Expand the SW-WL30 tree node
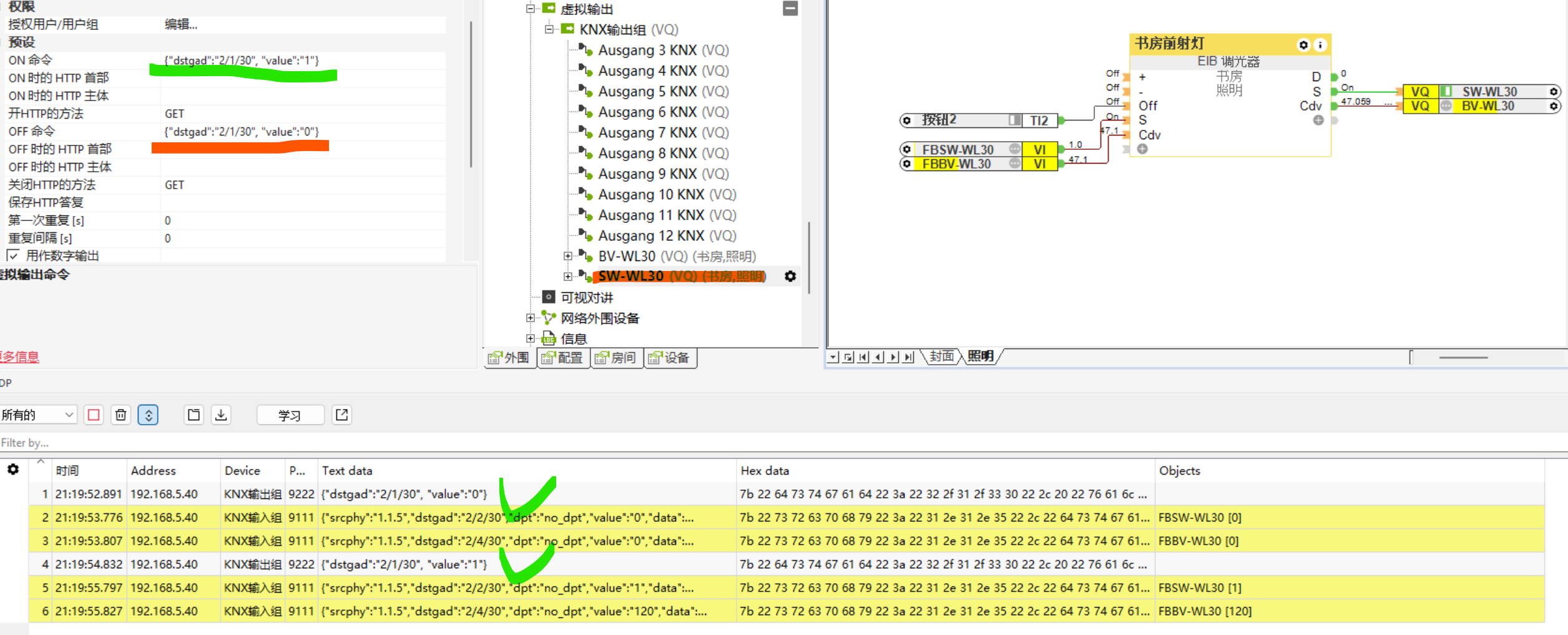1568x635 pixels. 568,276
